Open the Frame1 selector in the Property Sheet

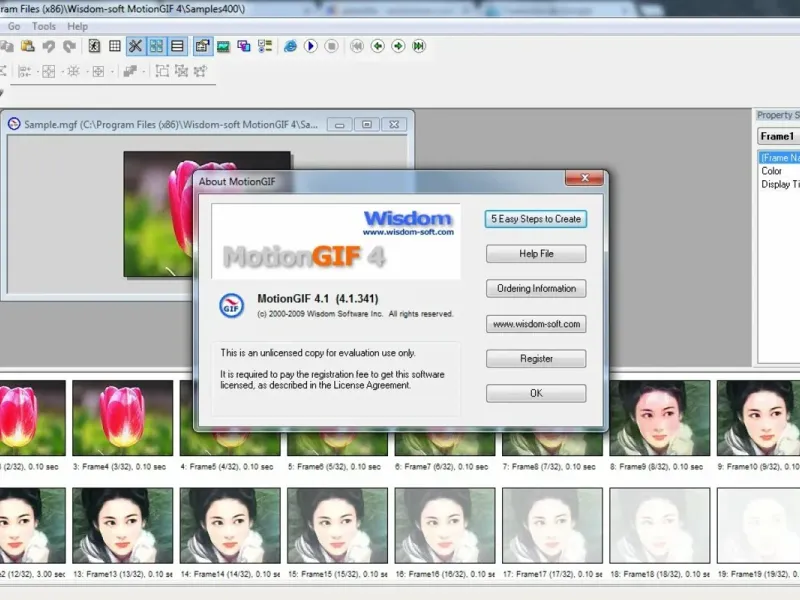[x=778, y=136]
